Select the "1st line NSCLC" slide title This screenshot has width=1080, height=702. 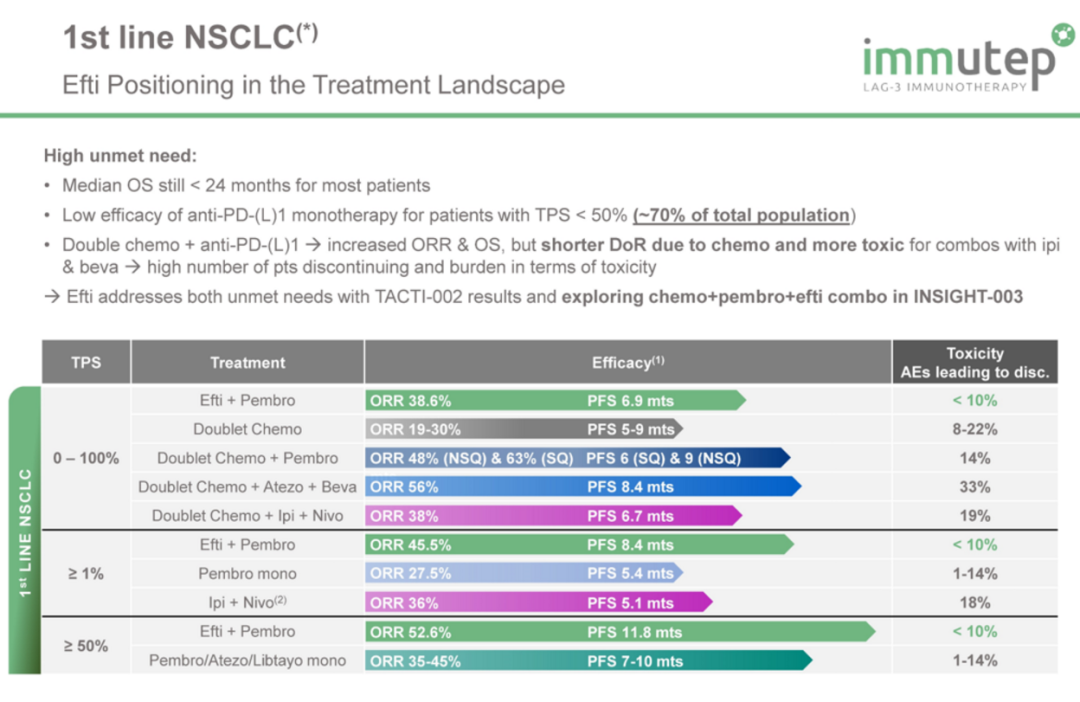click(x=191, y=37)
